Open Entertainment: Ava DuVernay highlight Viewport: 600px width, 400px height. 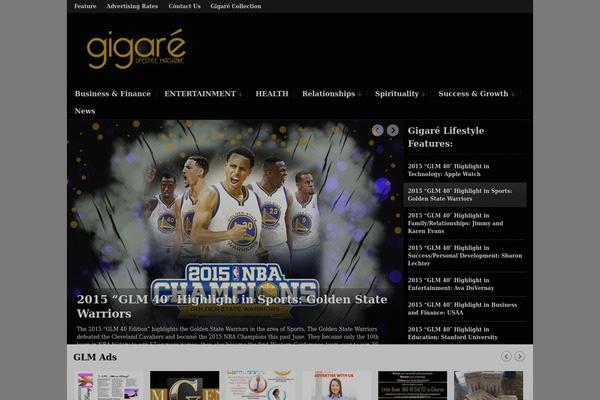(451, 284)
